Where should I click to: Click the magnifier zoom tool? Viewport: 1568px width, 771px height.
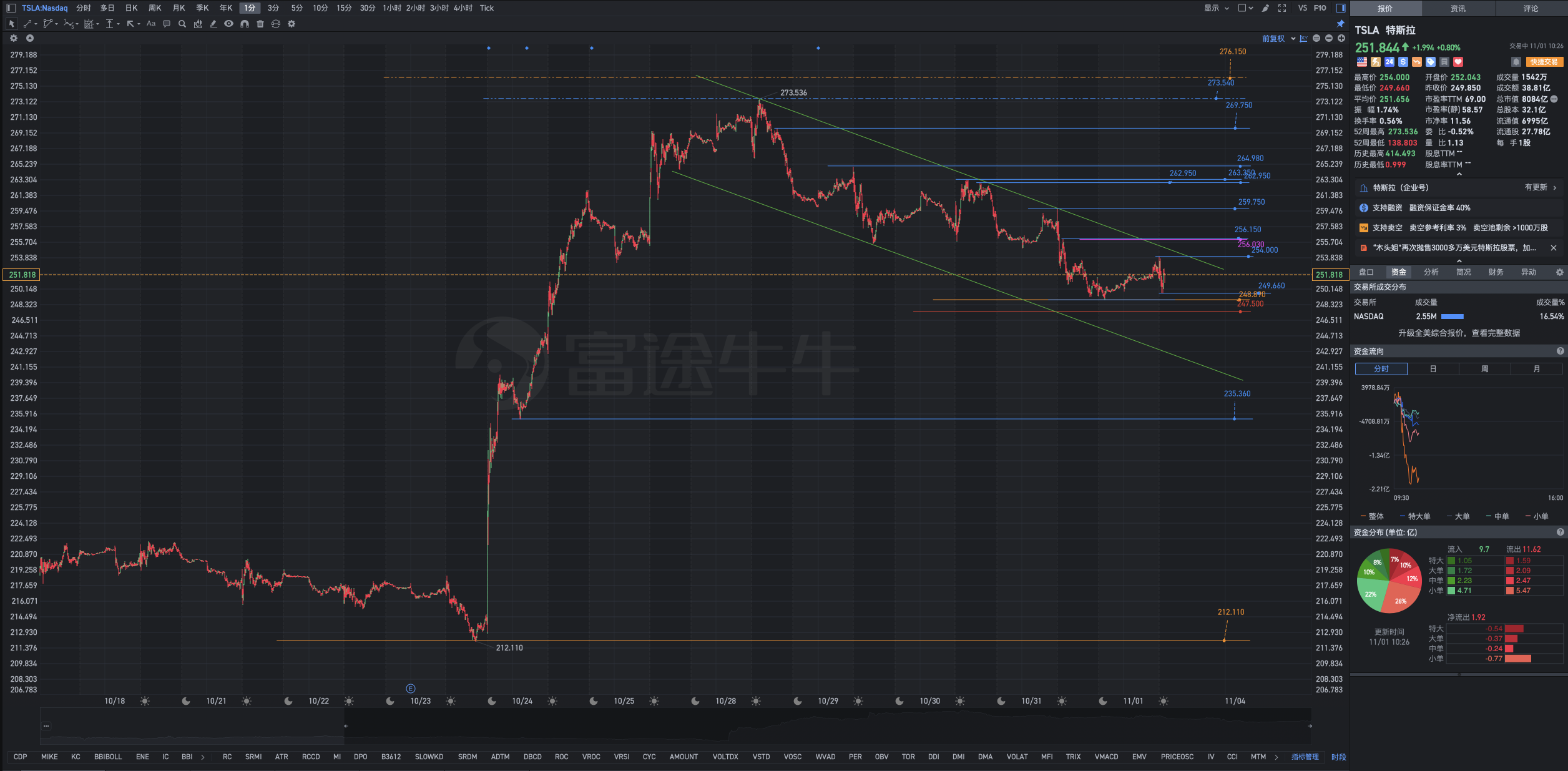tap(182, 24)
